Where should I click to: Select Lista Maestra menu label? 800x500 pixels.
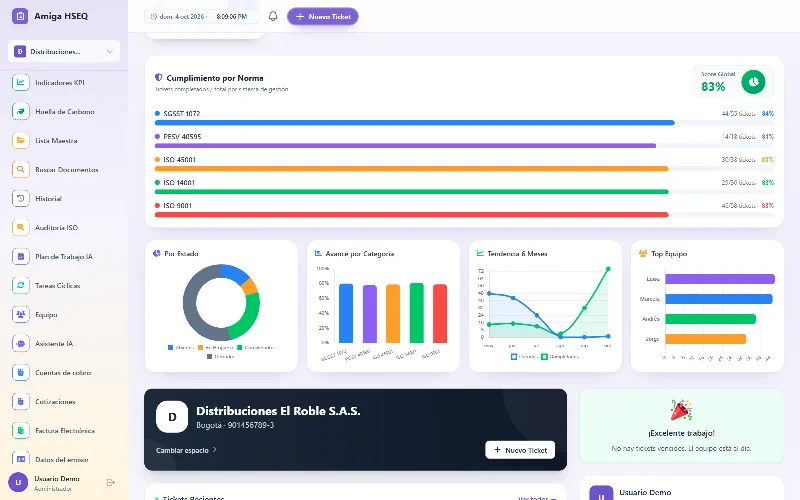point(56,140)
